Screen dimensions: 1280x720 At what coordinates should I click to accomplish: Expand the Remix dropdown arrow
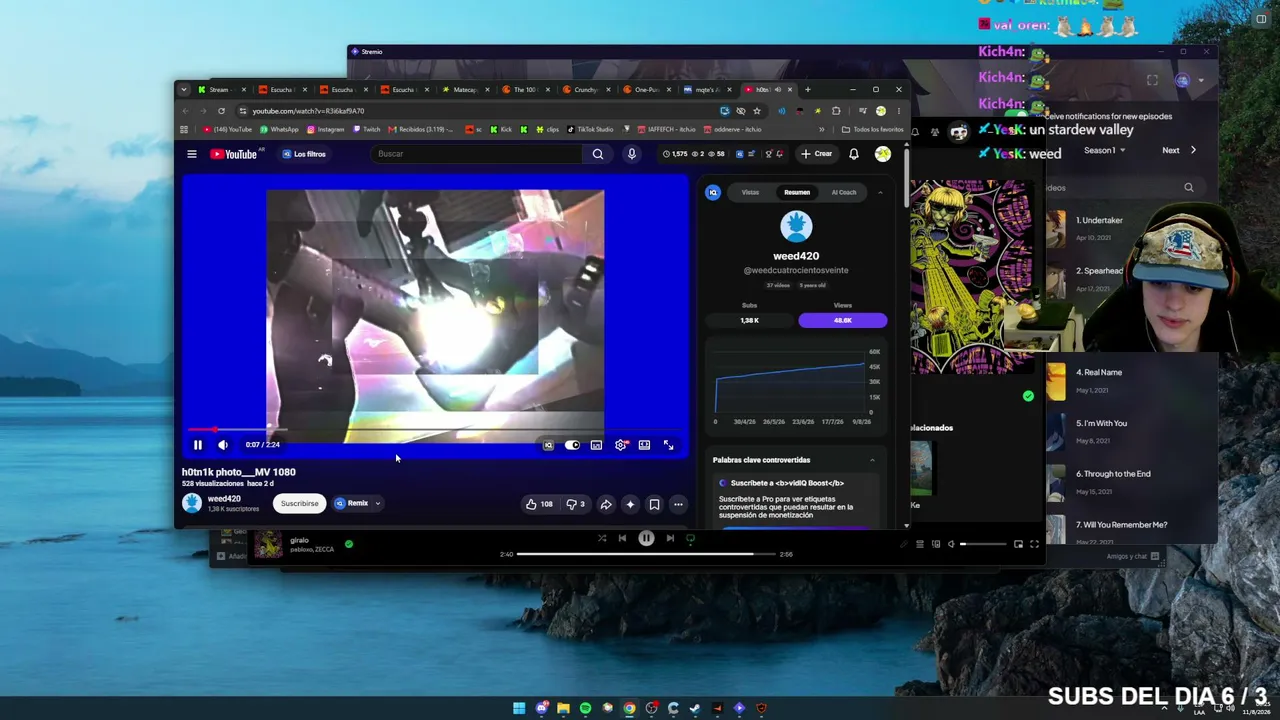[378, 503]
